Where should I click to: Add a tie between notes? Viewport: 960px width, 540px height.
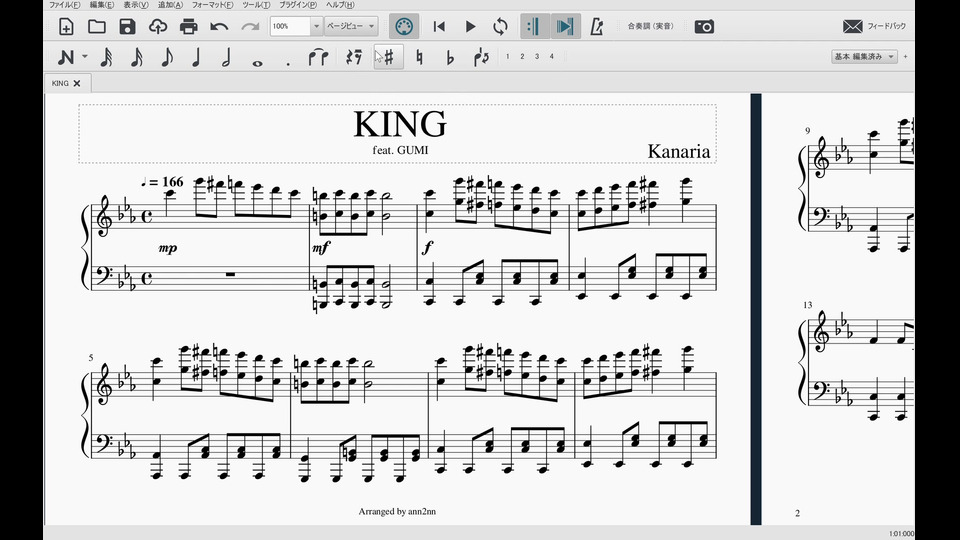[x=318, y=57]
